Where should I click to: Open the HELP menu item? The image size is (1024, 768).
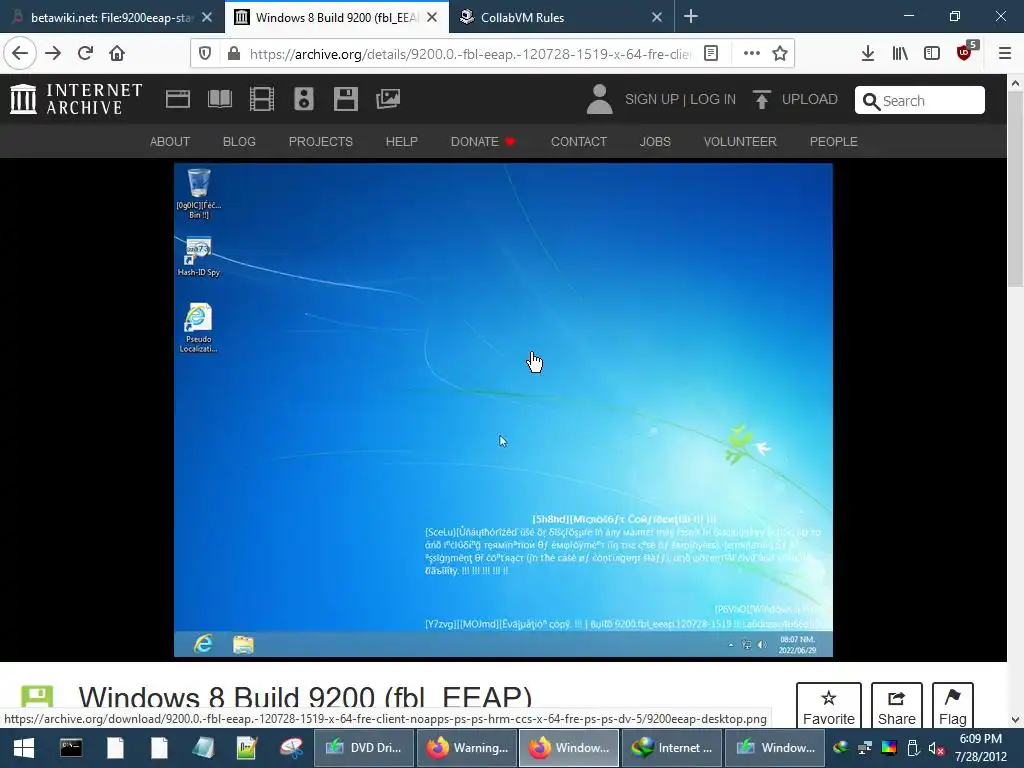pos(402,142)
